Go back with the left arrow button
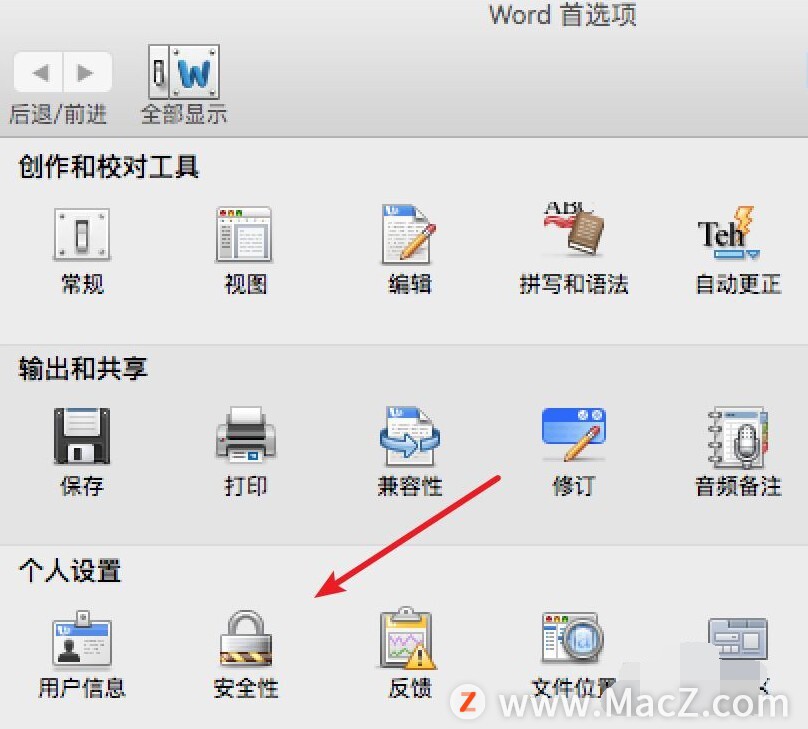The width and height of the screenshot is (808, 729). (39, 72)
